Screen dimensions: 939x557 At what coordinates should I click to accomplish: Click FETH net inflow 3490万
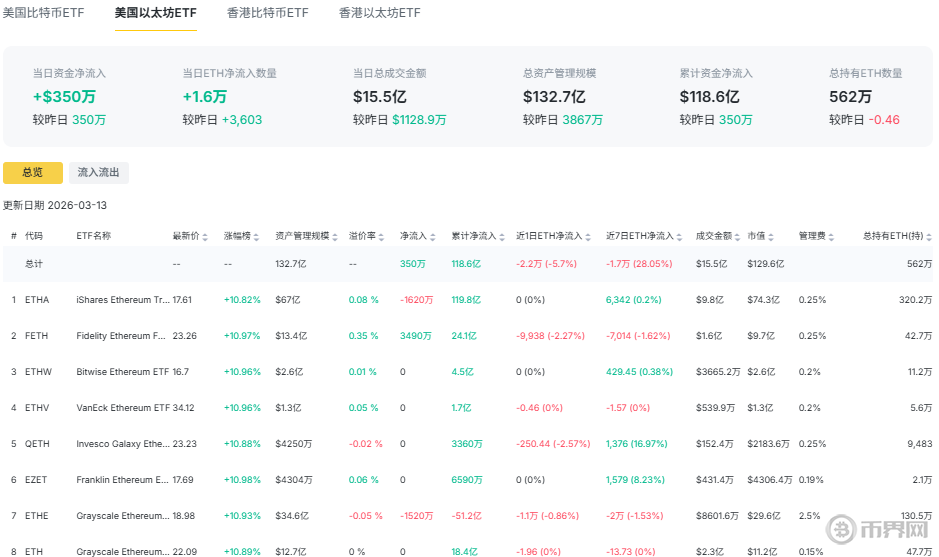point(416,335)
